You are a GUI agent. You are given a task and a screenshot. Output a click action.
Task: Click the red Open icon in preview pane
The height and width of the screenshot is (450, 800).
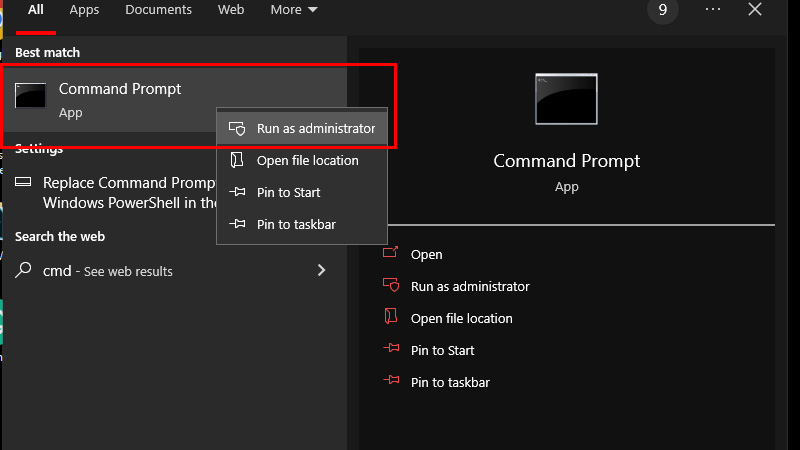pos(390,252)
